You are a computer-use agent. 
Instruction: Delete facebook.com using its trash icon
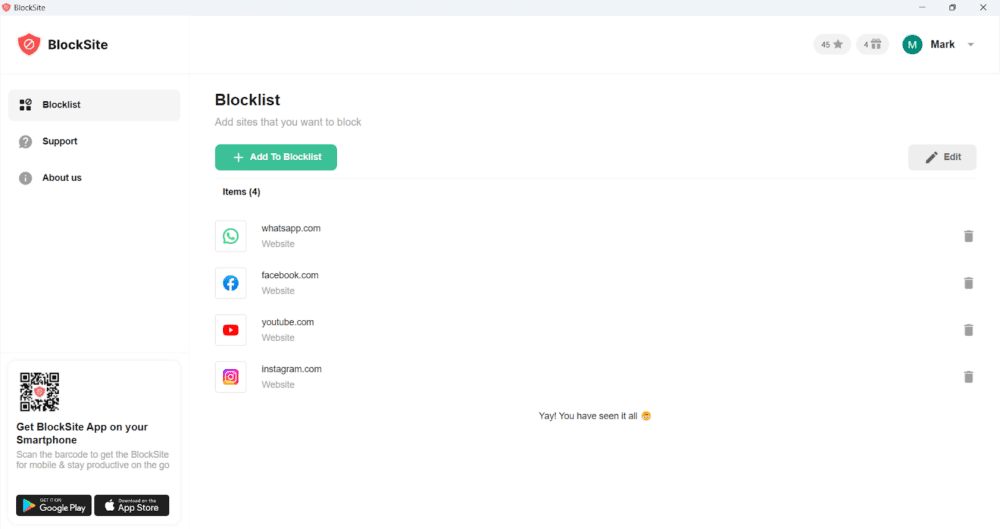pyautogui.click(x=968, y=283)
